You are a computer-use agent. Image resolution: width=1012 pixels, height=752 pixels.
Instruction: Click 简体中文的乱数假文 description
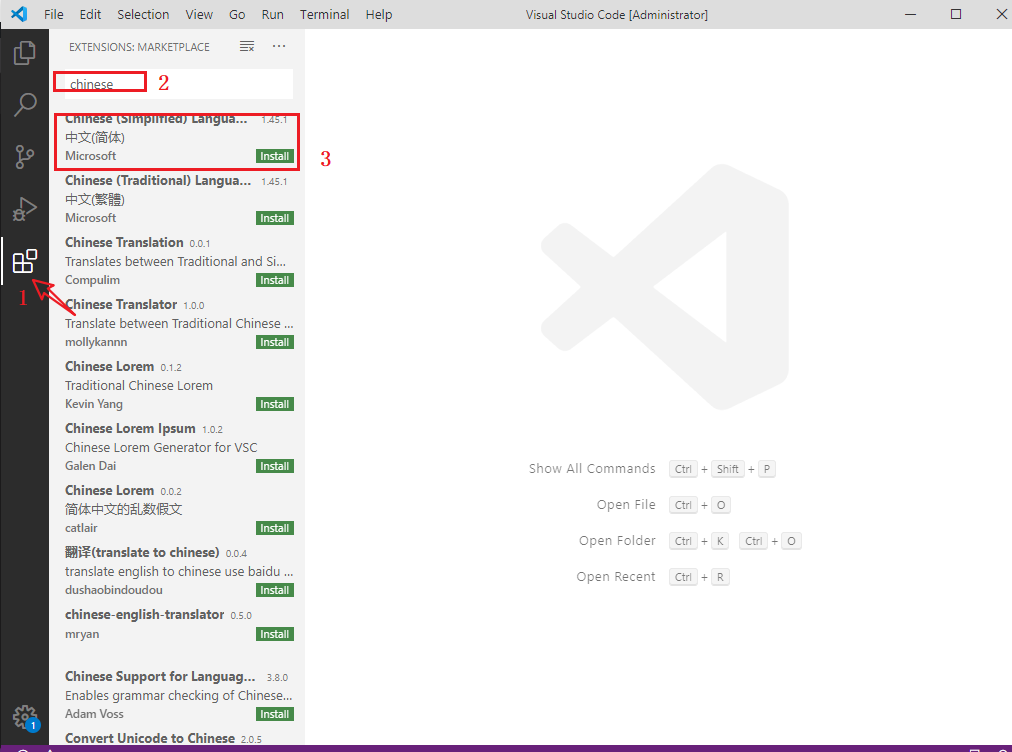[x=124, y=509]
